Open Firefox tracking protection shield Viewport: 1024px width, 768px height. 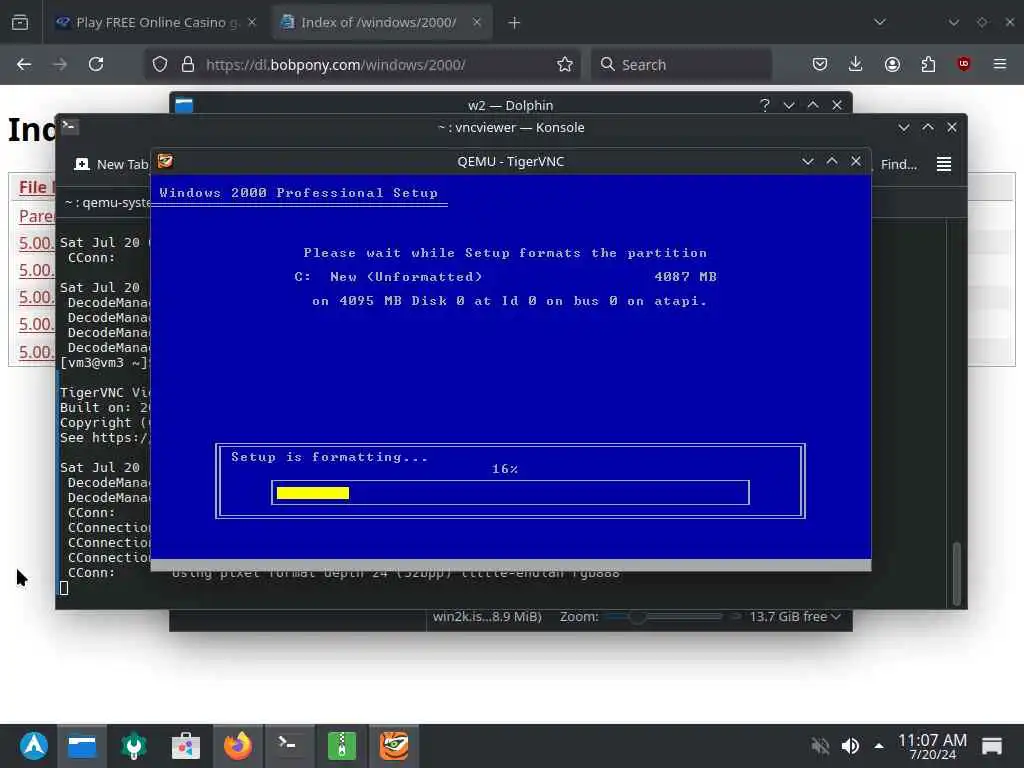(x=160, y=64)
